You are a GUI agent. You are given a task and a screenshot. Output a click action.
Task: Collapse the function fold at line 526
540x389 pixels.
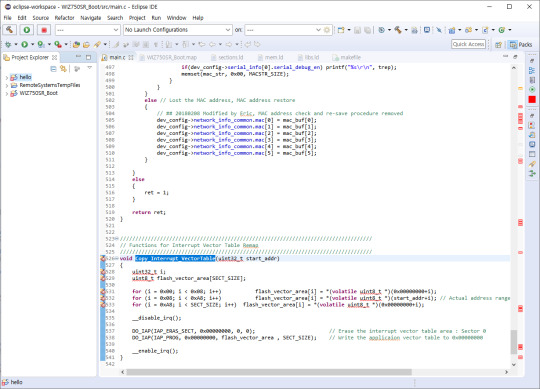click(x=116, y=258)
